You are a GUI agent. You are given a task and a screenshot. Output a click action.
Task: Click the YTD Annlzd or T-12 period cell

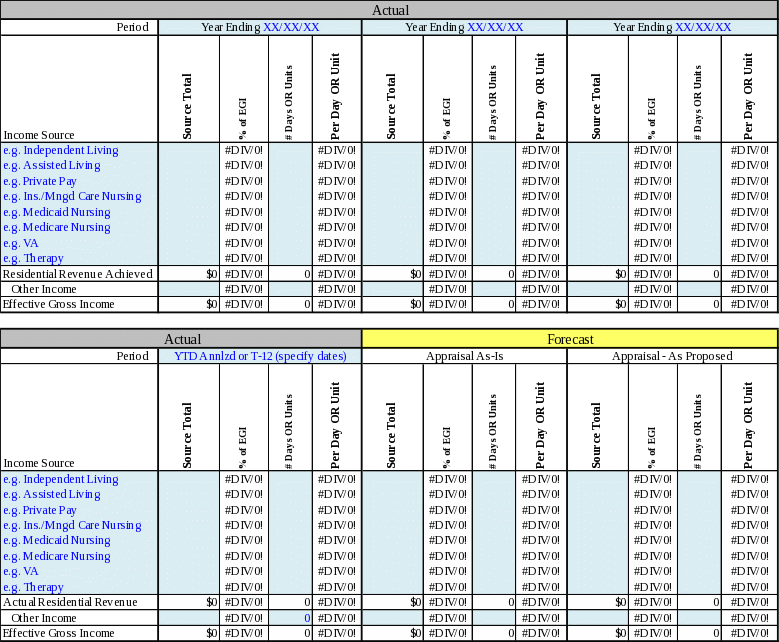260,356
